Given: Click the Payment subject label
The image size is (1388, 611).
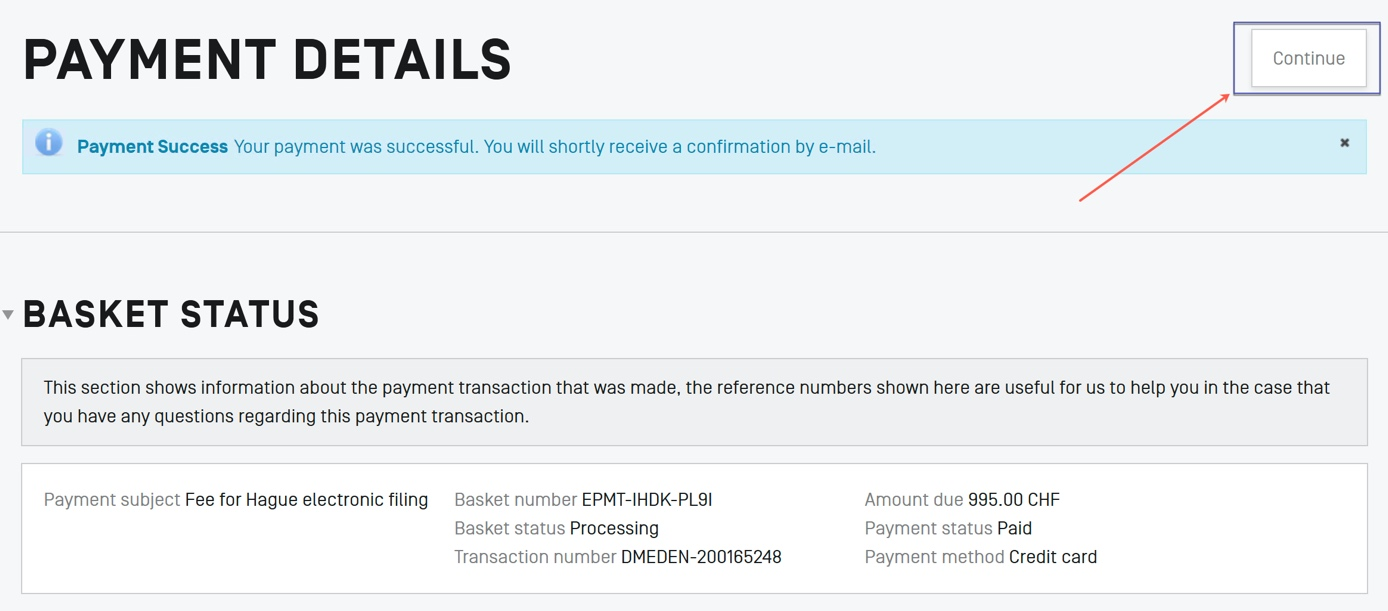Looking at the screenshot, I should click(112, 500).
